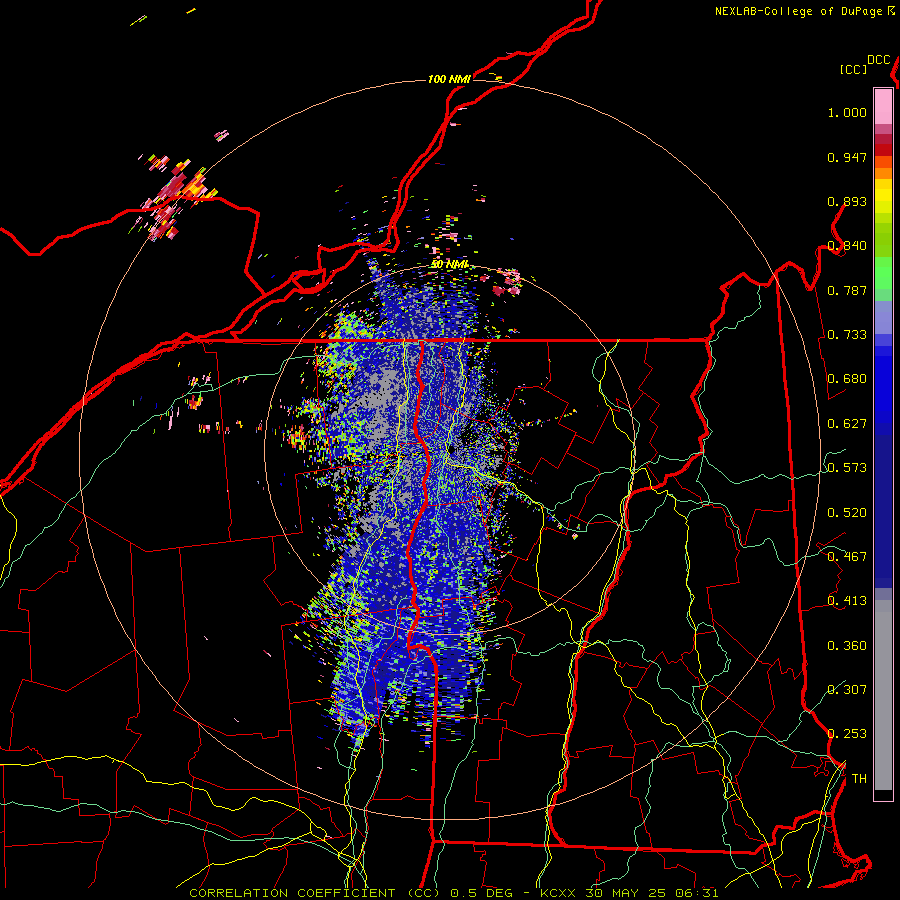900x900 pixels.
Task: Pick the red swatch on color bar
Action: click(x=883, y=150)
